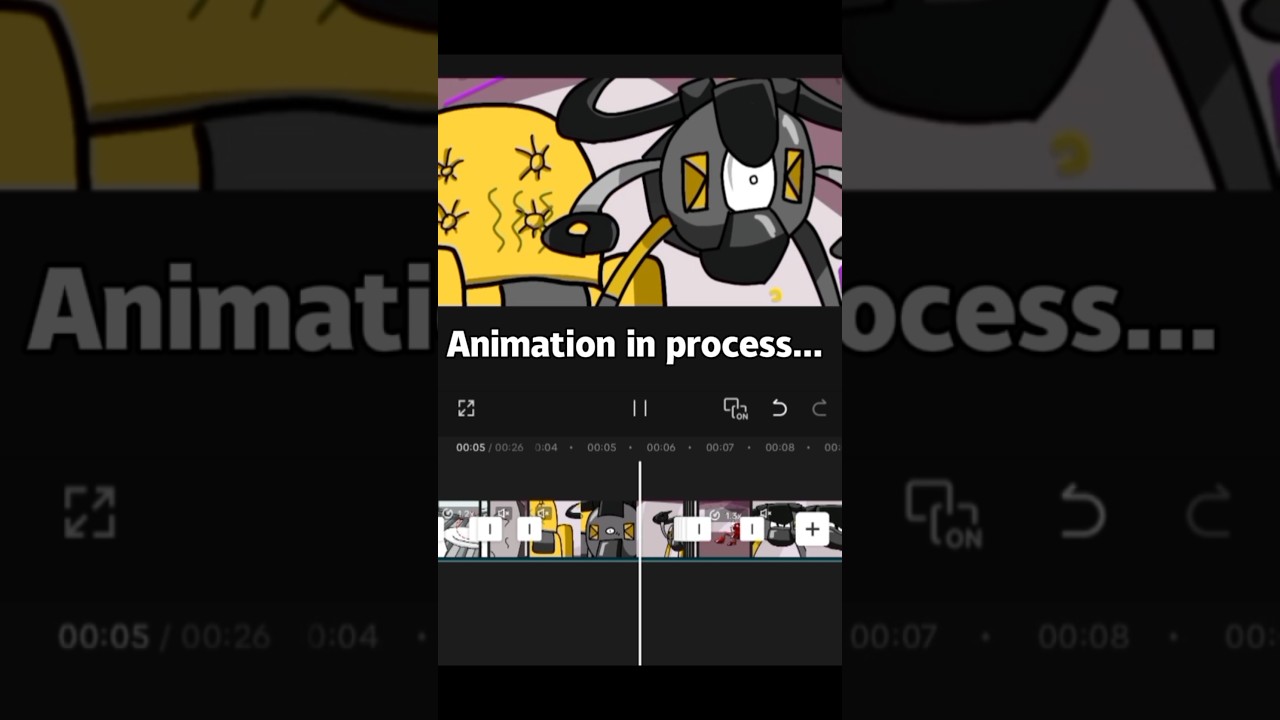This screenshot has height=720, width=1280.
Task: Open the fullscreen preview icon
Action: (466, 408)
